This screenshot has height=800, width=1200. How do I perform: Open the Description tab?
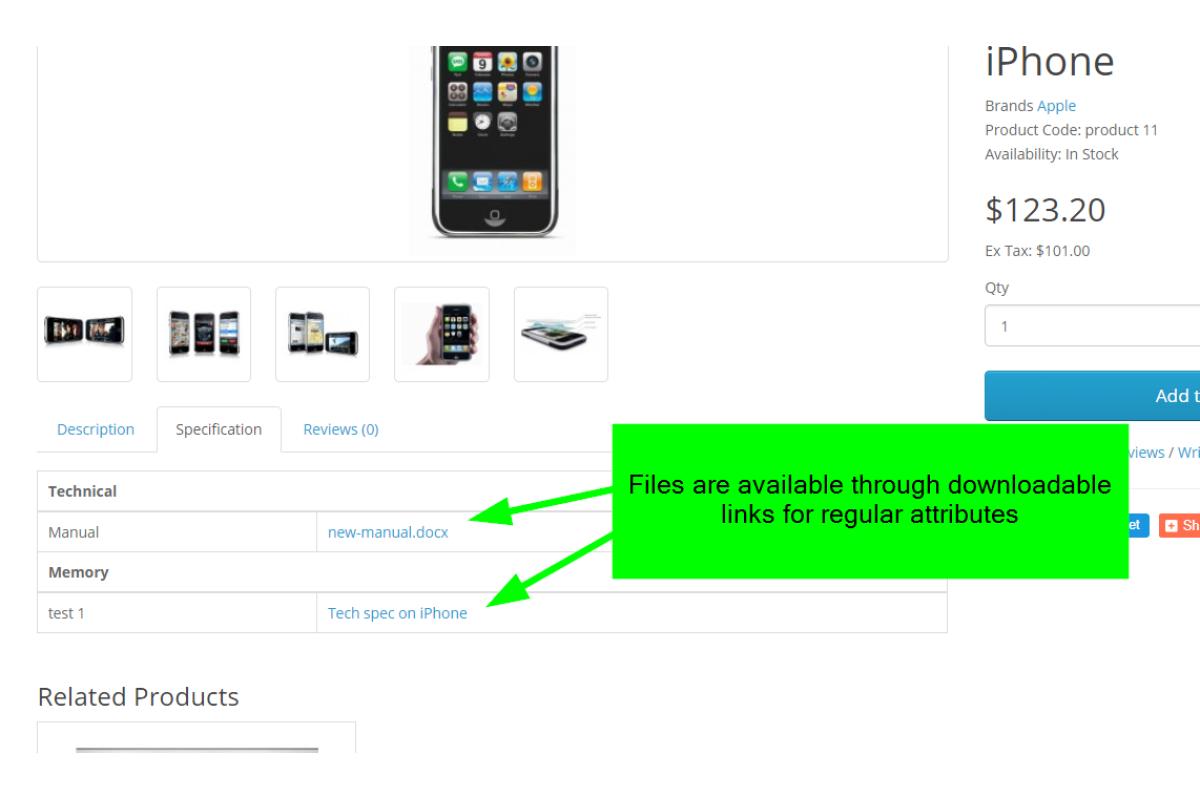pyautogui.click(x=96, y=429)
